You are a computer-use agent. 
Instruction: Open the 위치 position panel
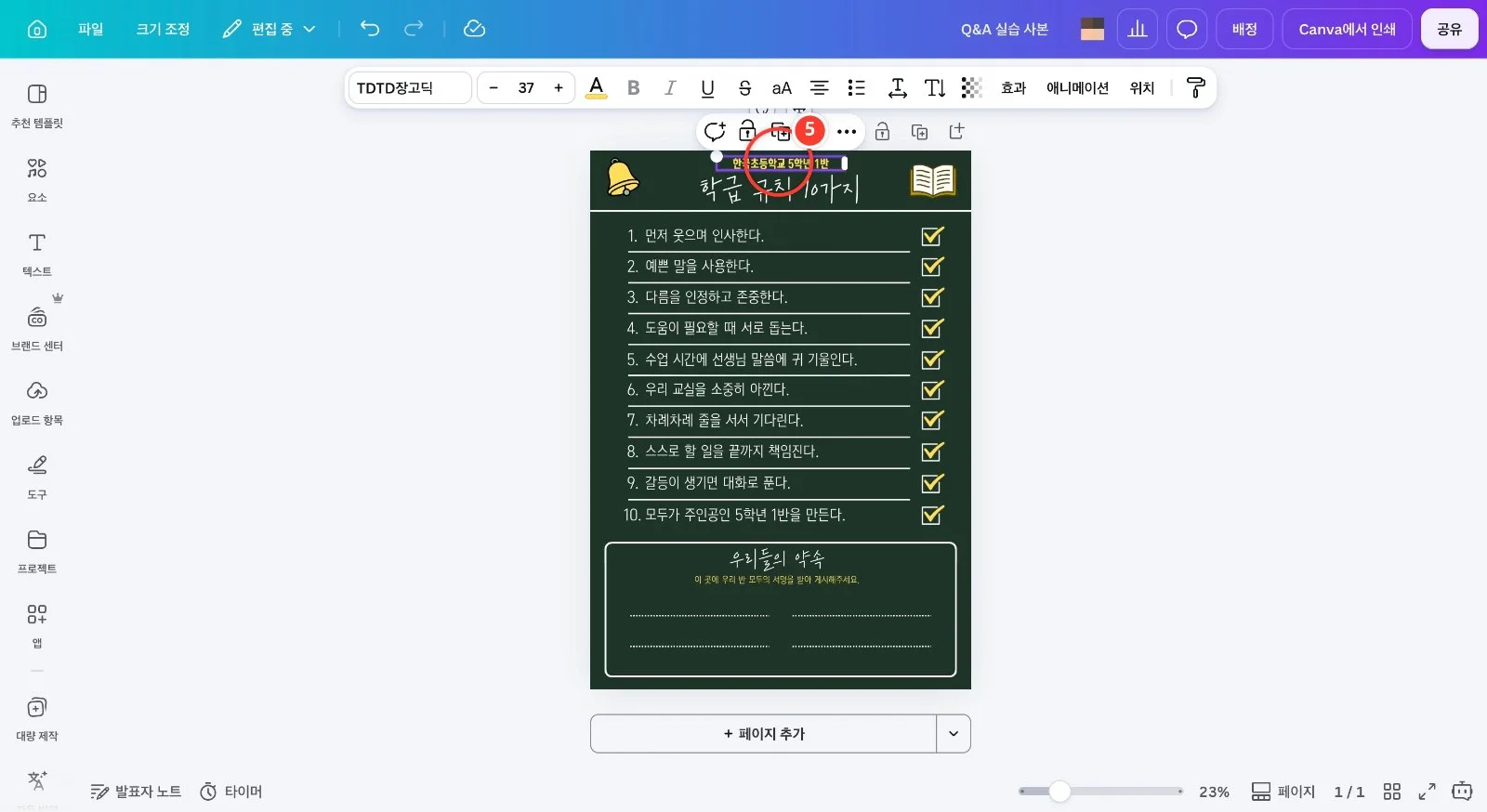[1141, 87]
